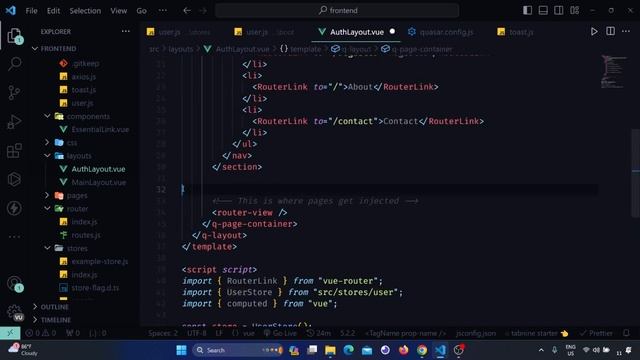Click the frontend command center search box
The height and width of the screenshot is (360, 640).
(337, 11)
